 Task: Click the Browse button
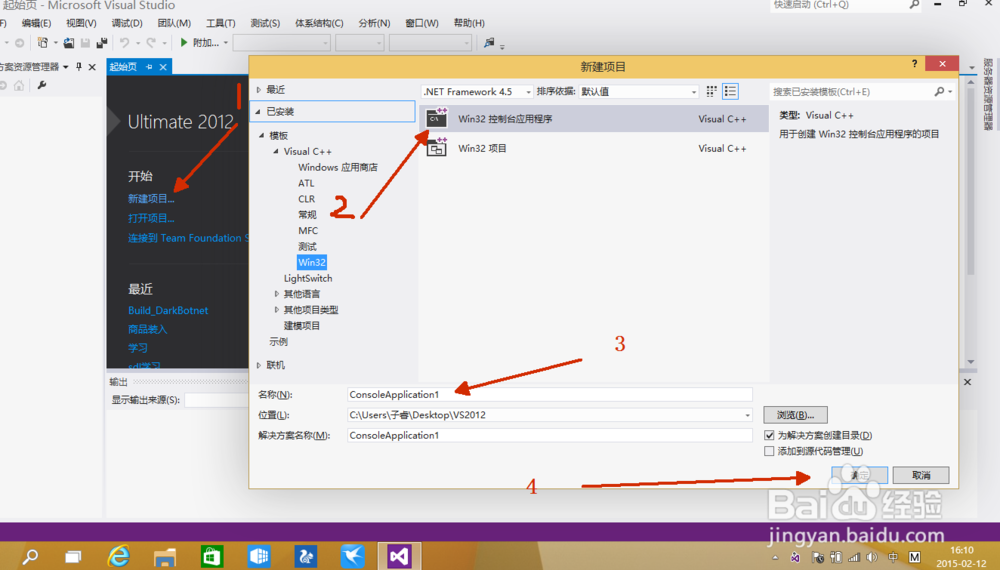click(x=795, y=415)
